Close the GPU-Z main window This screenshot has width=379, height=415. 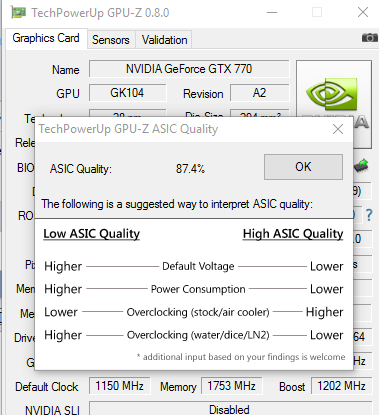point(363,13)
